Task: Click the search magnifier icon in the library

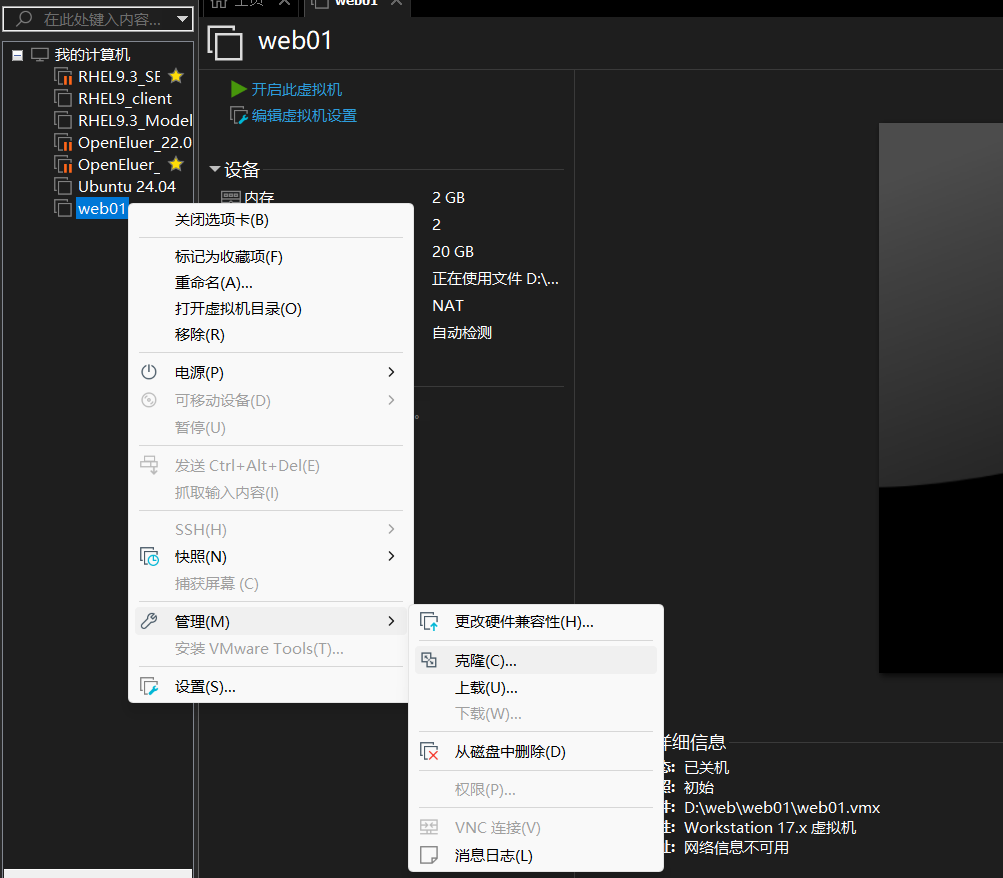Action: tap(24, 19)
